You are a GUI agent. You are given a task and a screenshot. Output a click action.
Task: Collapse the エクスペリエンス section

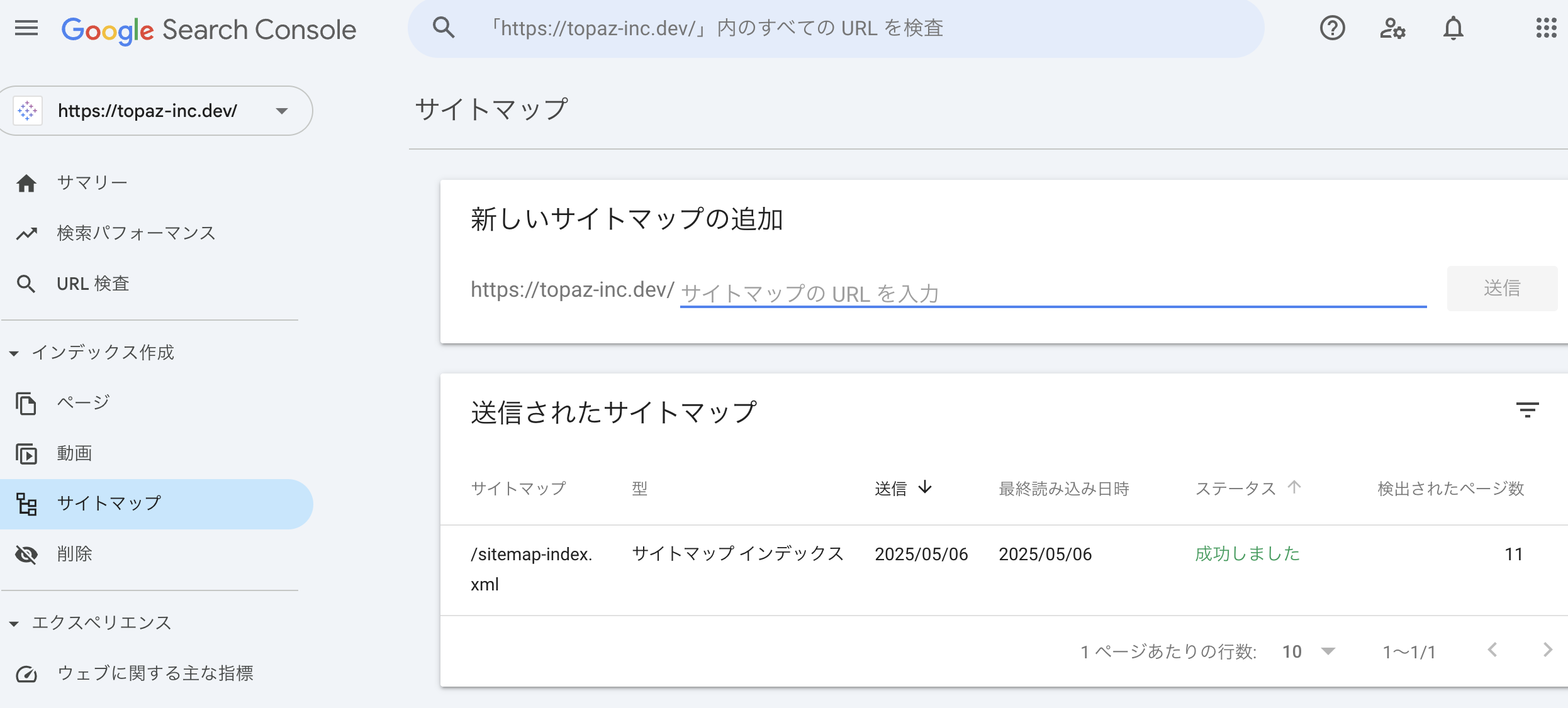[14, 624]
